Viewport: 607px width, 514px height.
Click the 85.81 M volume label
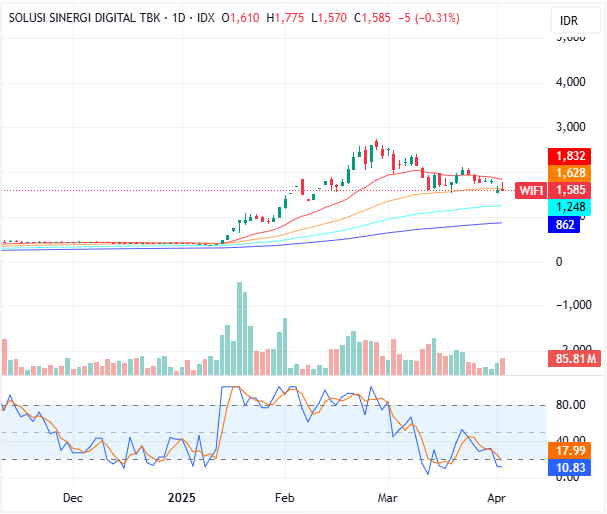[574, 359]
